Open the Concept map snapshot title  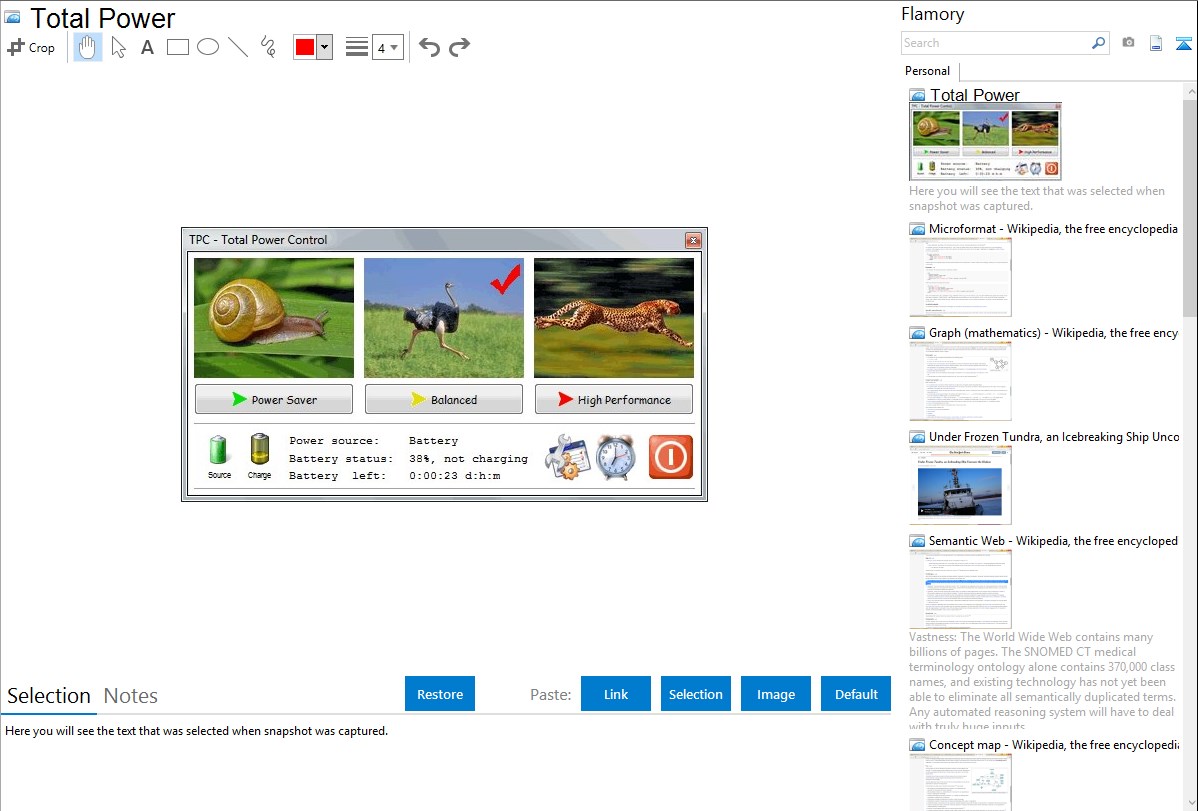1053,744
